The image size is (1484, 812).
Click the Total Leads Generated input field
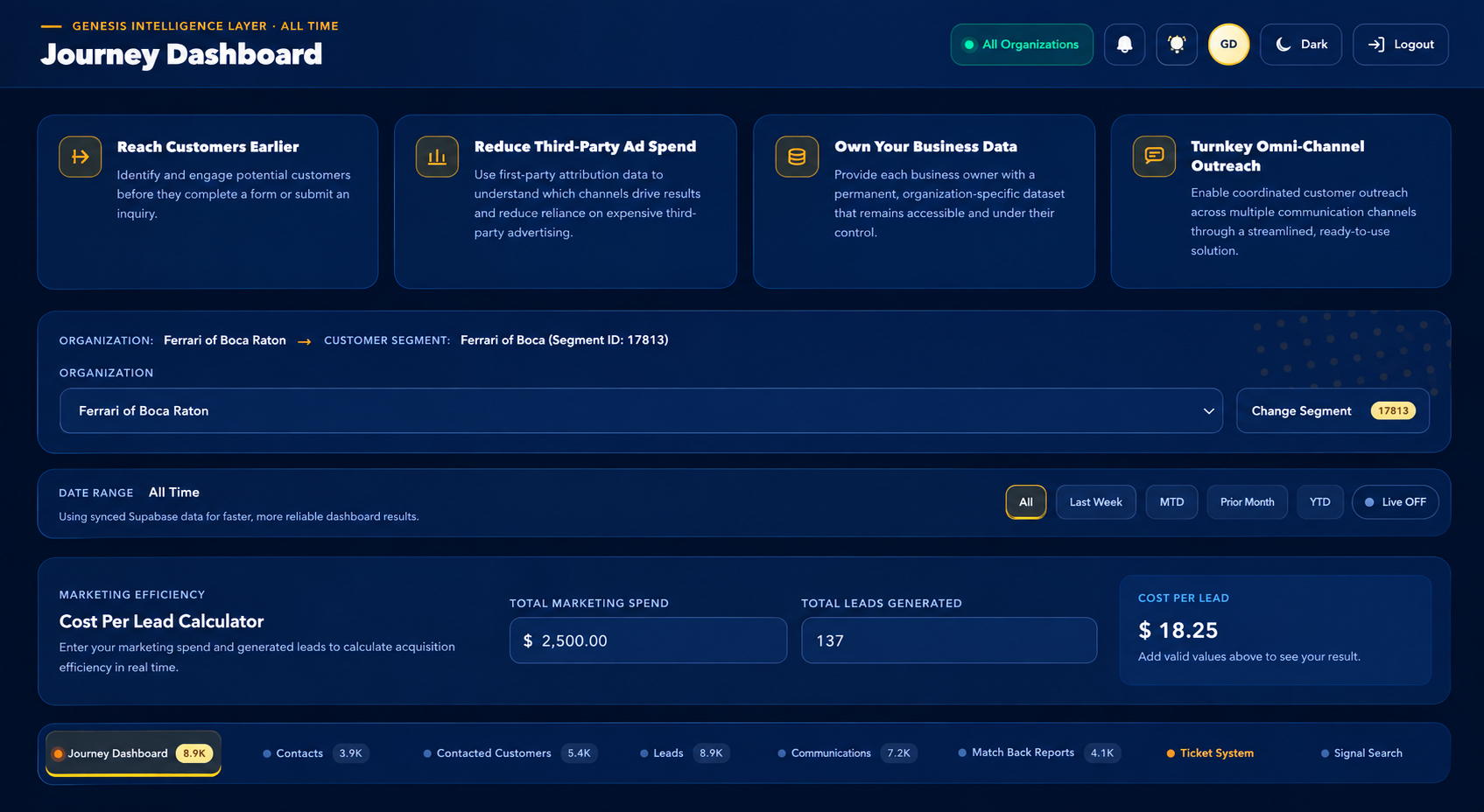(x=949, y=640)
